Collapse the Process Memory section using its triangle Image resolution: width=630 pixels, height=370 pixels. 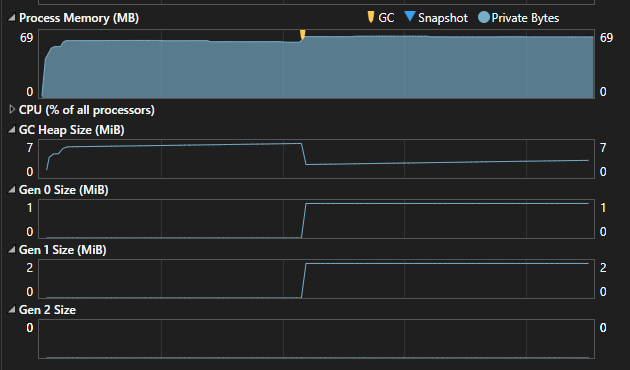12,17
